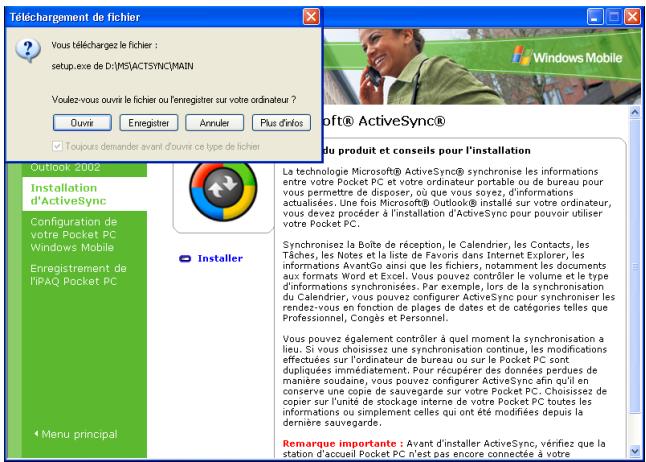
Task: Click the Enregistrer button
Action: (x=149, y=123)
